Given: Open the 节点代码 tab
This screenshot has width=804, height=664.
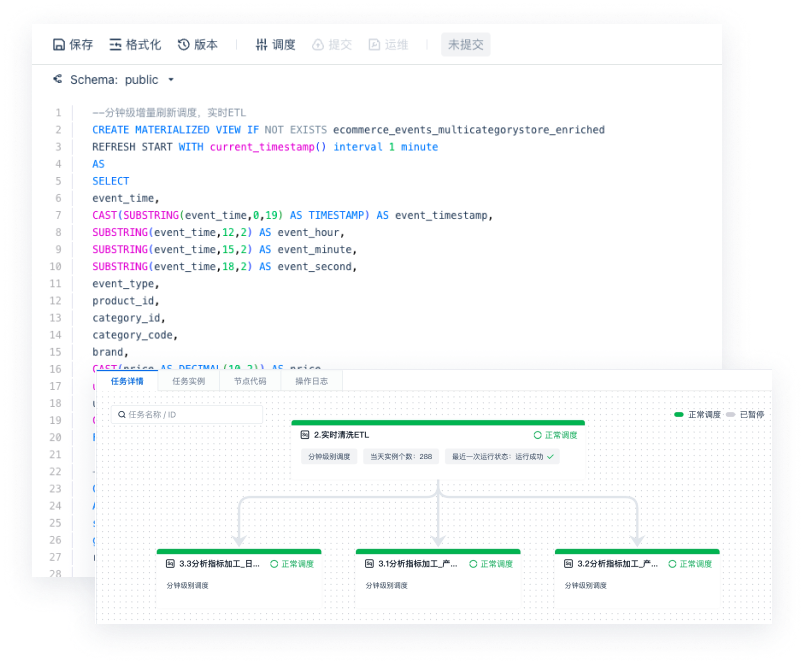Looking at the screenshot, I should (250, 381).
